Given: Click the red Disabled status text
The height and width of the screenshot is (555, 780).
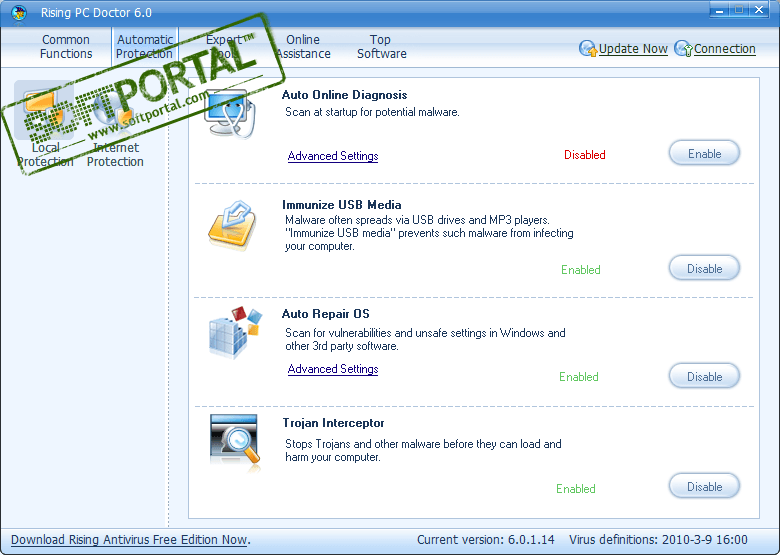Looking at the screenshot, I should (585, 155).
